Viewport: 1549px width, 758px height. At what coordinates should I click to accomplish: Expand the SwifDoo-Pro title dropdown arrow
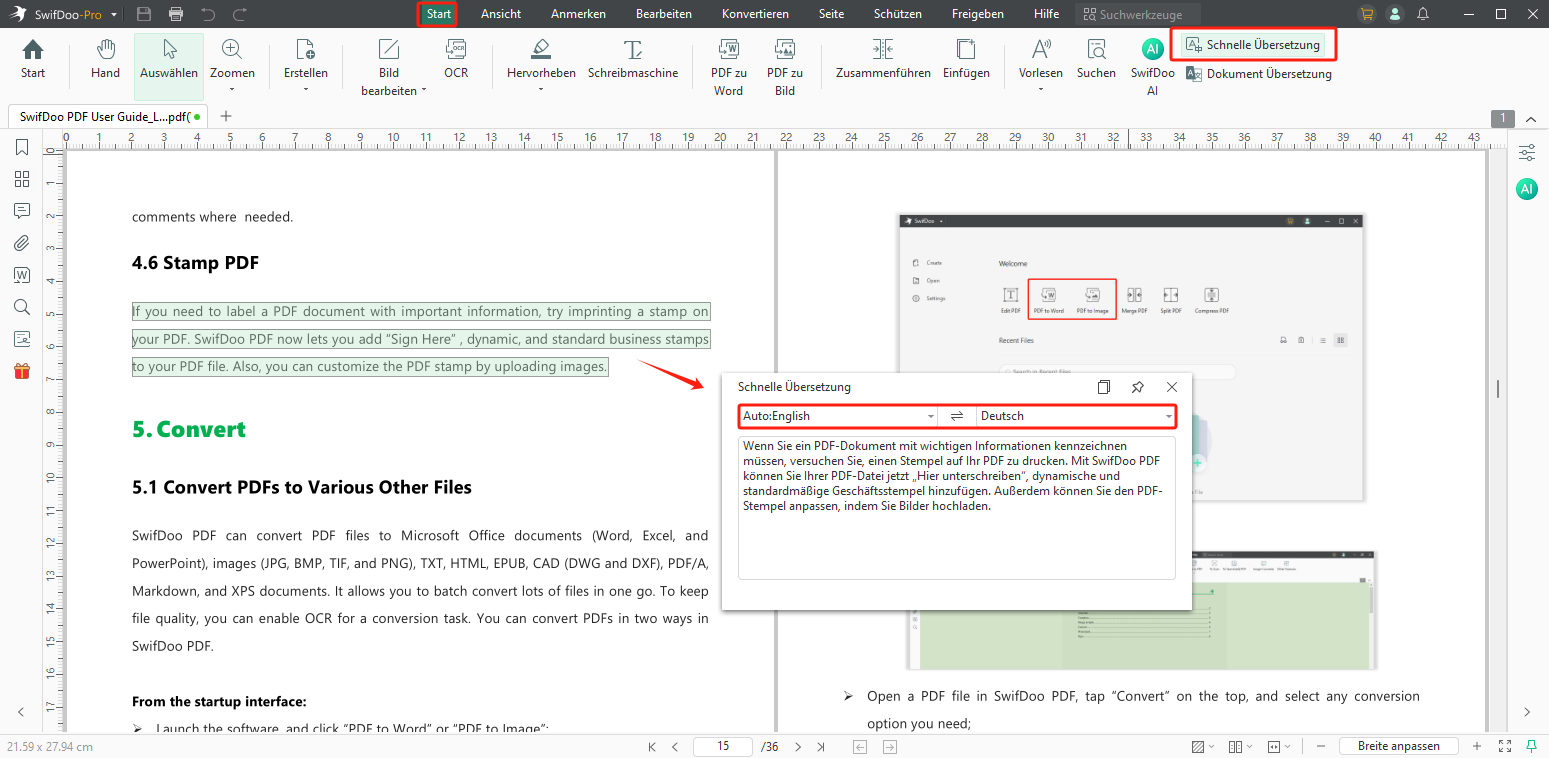point(114,15)
